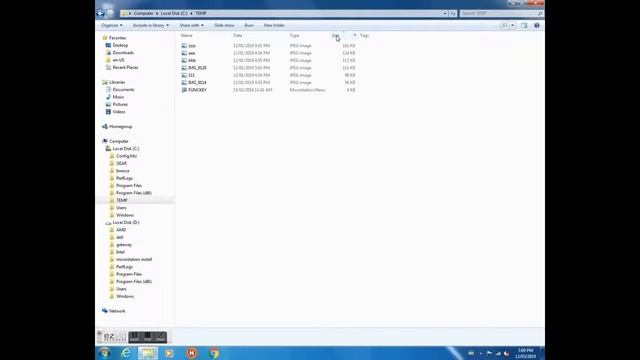640x360 pixels.
Task: Open the Size column filter arrow
Action: pos(355,36)
